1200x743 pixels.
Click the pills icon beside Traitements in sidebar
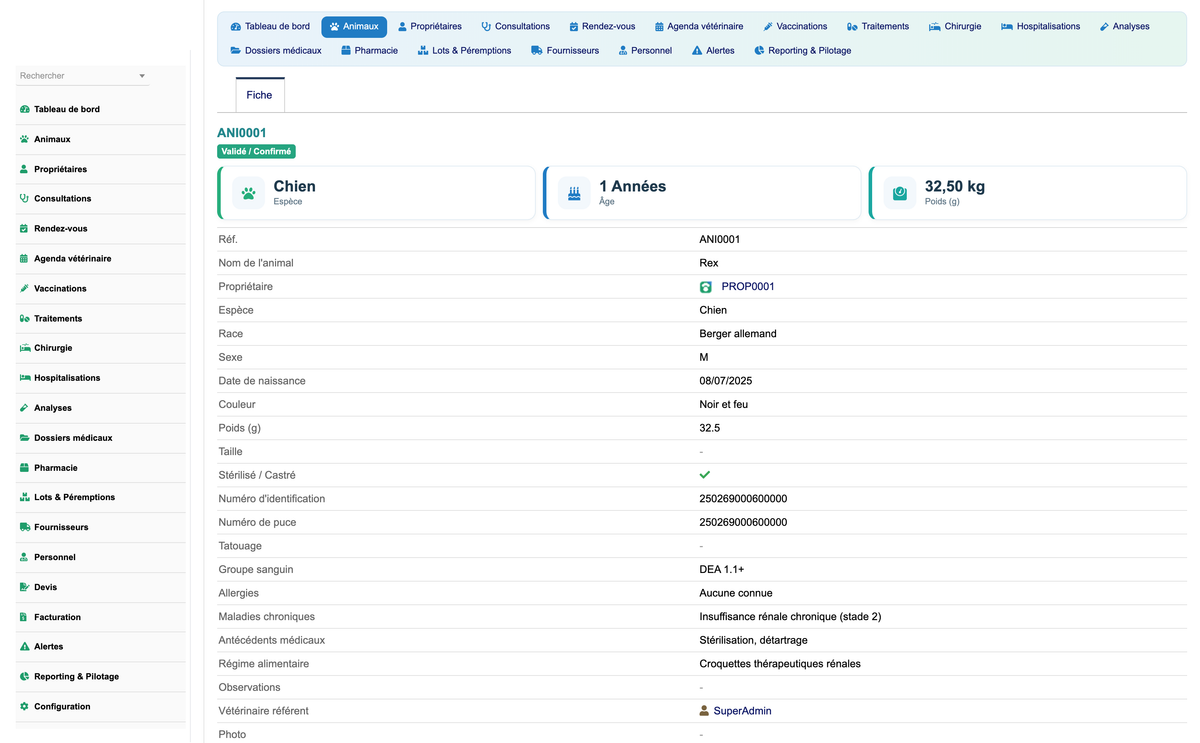(x=24, y=318)
